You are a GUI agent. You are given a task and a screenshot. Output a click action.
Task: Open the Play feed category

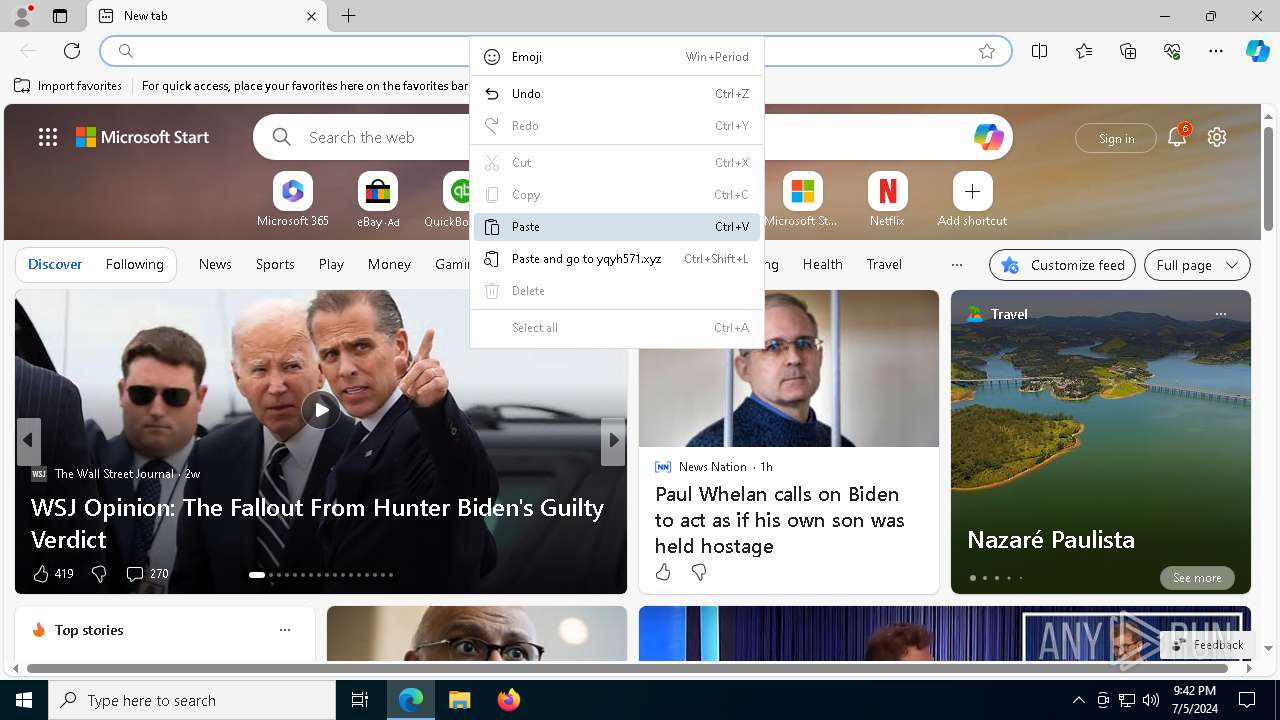point(331,265)
